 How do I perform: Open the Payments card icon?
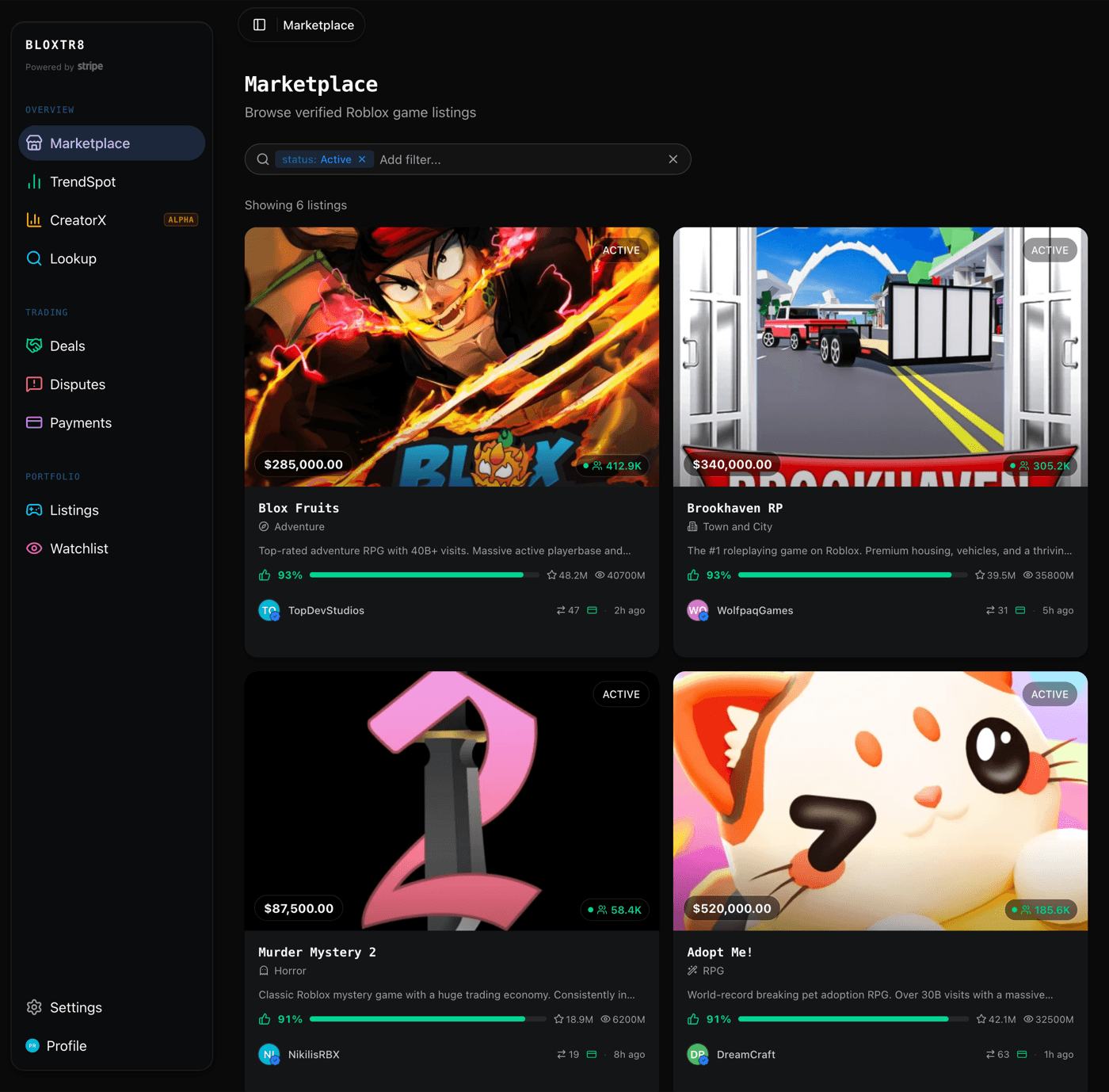(34, 422)
